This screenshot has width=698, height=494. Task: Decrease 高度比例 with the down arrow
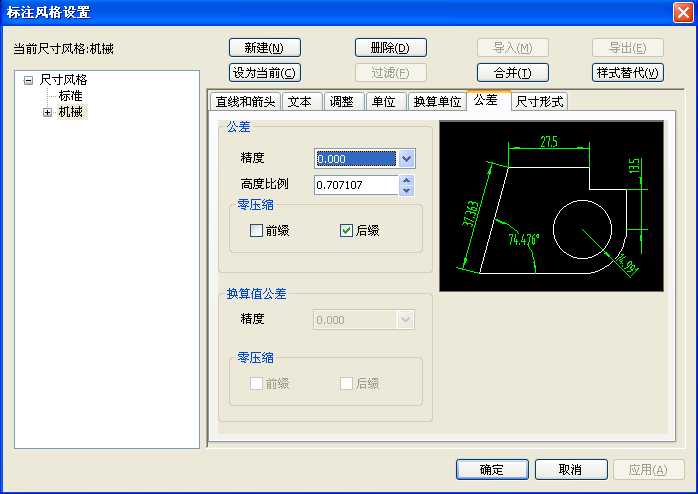pos(406,190)
